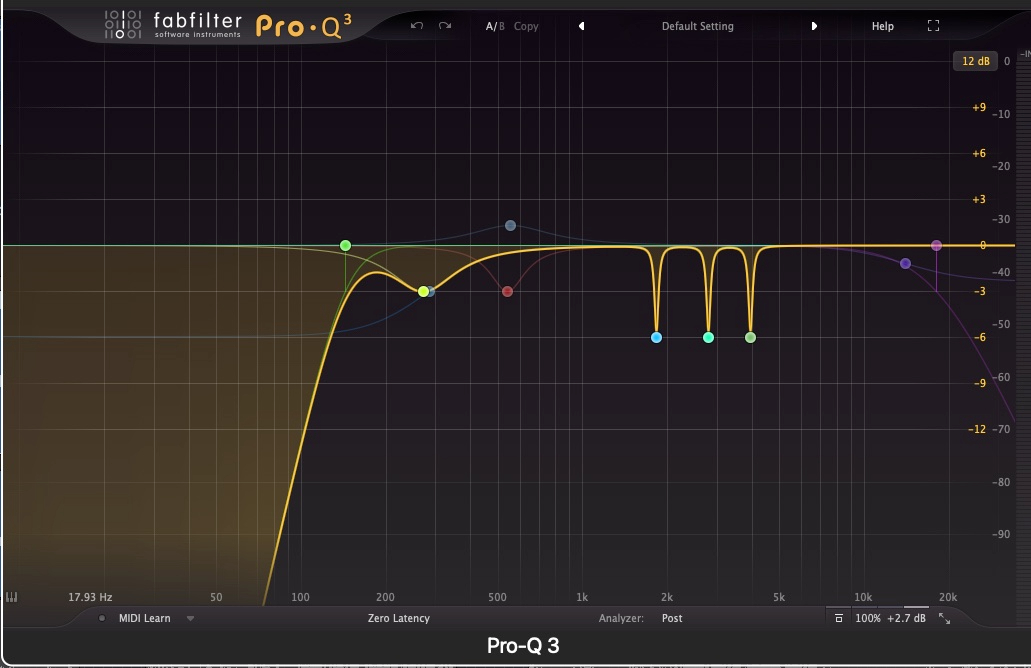Select the red EQ band node
The image size is (1031, 668).
(x=508, y=292)
